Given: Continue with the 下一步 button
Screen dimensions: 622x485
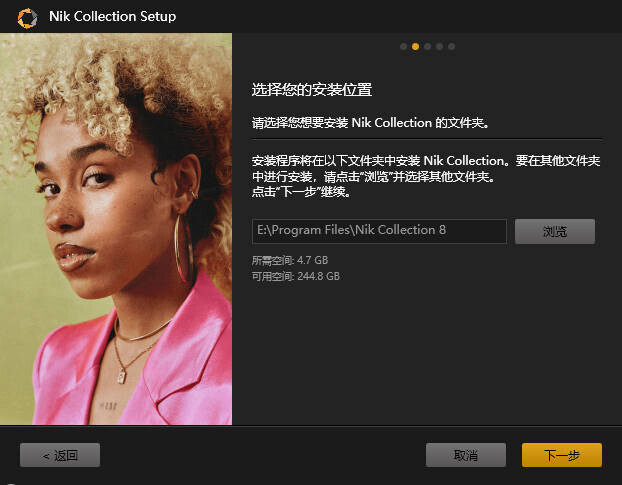Looking at the screenshot, I should tap(562, 455).
